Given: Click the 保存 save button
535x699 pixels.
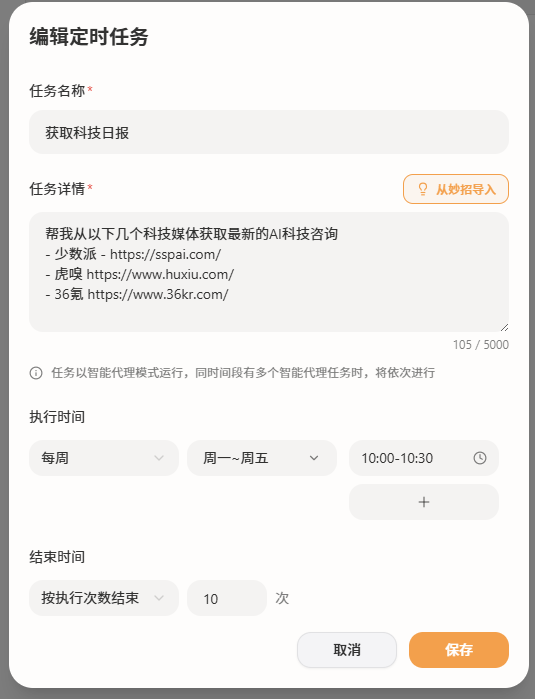Looking at the screenshot, I should [459, 650].
